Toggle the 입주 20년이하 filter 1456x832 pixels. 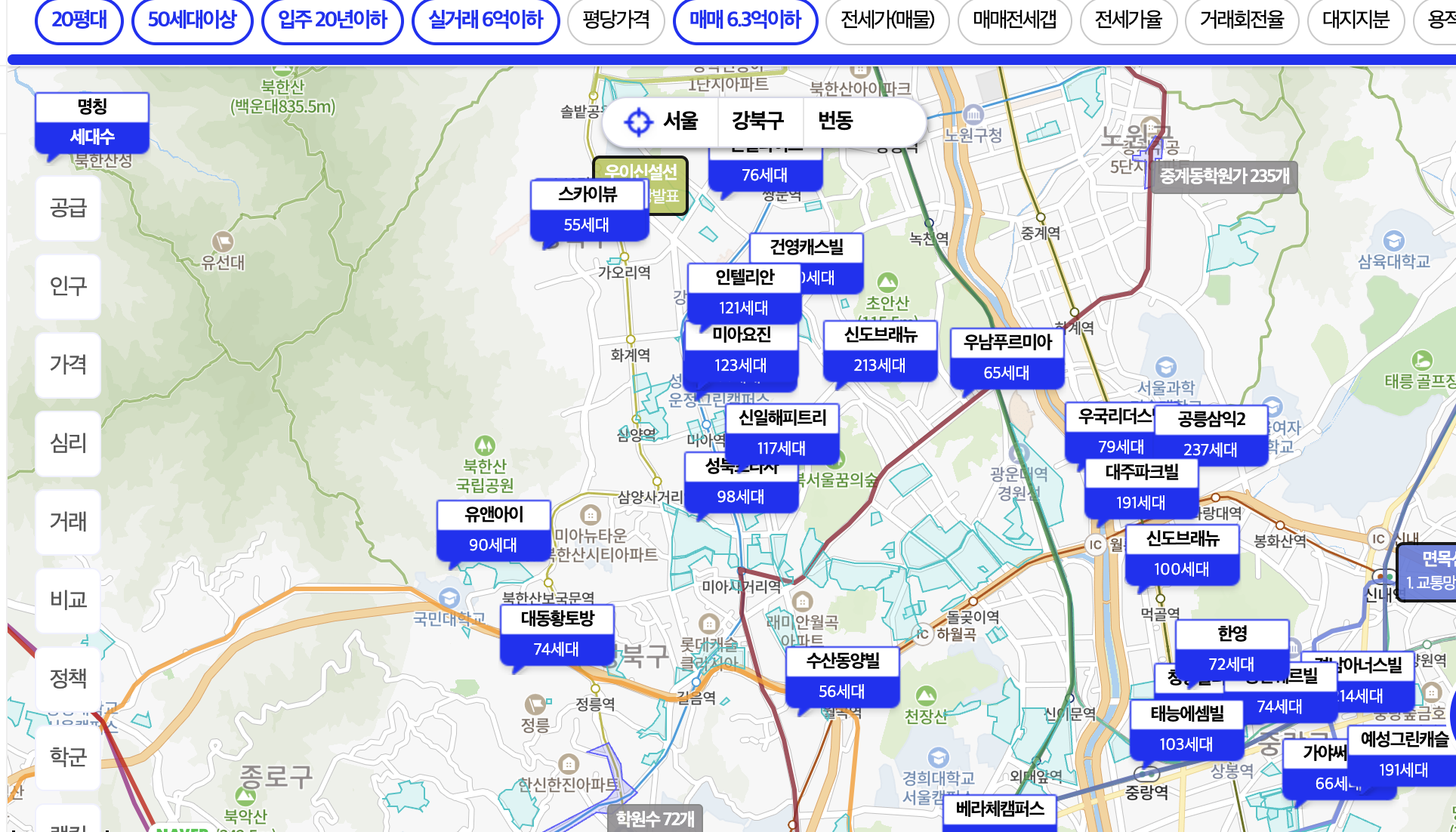332,20
